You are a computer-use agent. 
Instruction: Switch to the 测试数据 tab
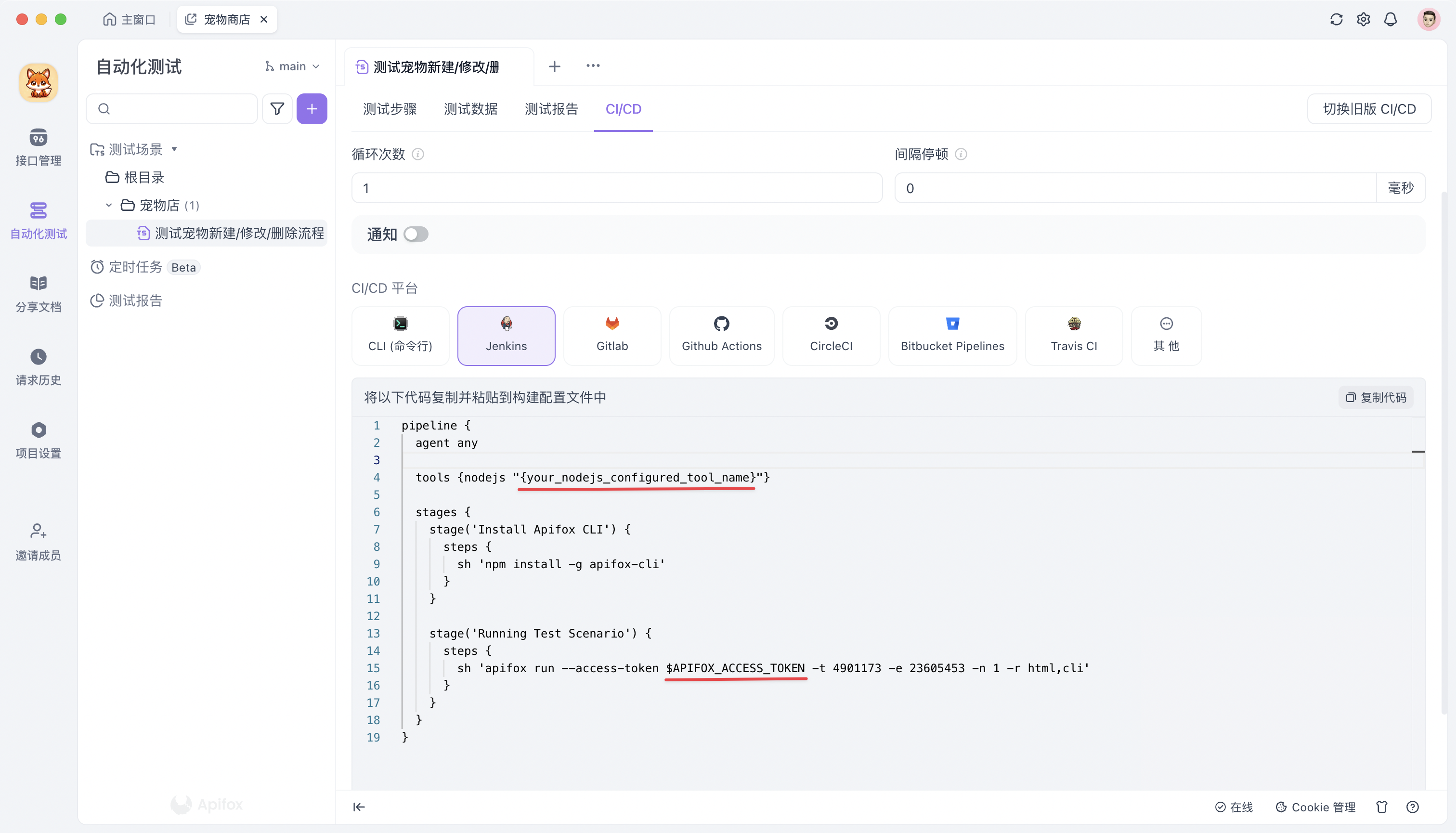point(470,109)
